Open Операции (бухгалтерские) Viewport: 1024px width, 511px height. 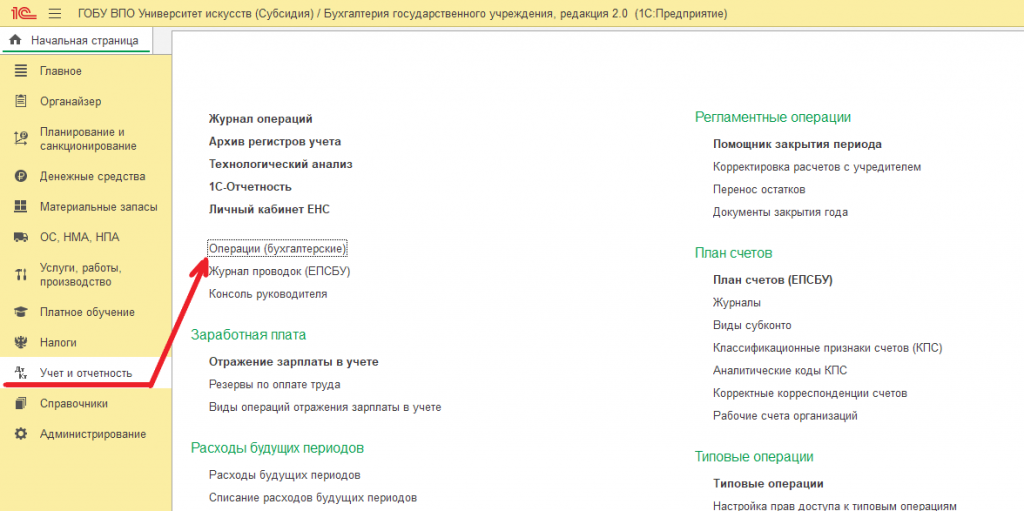point(277,249)
